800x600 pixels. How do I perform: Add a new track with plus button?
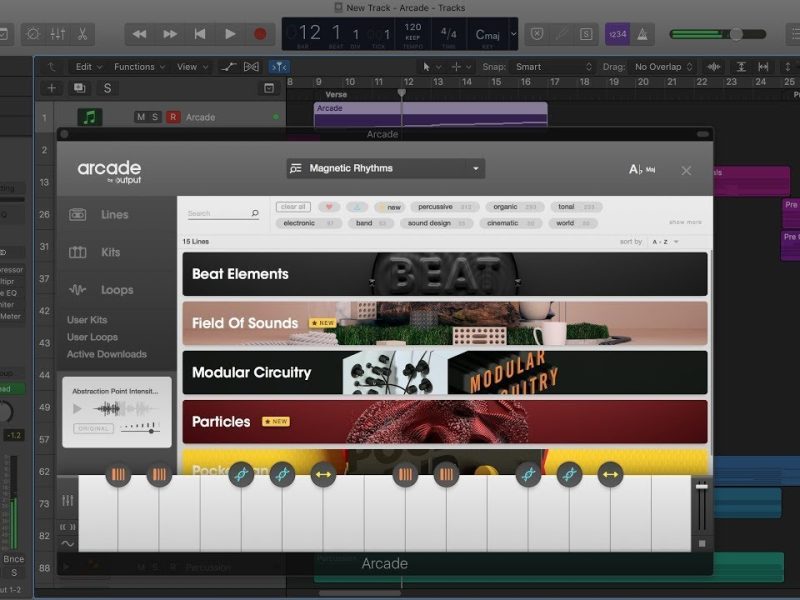click(52, 88)
